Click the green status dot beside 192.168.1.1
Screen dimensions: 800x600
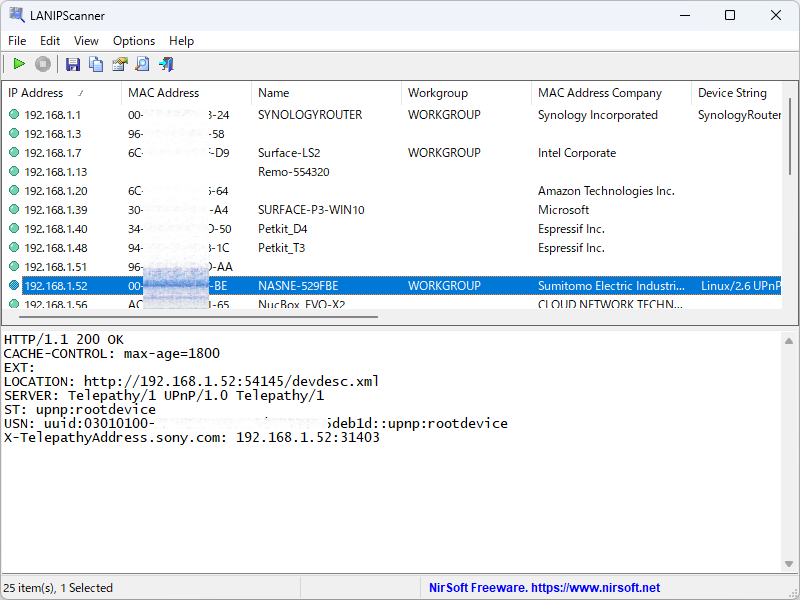12,114
